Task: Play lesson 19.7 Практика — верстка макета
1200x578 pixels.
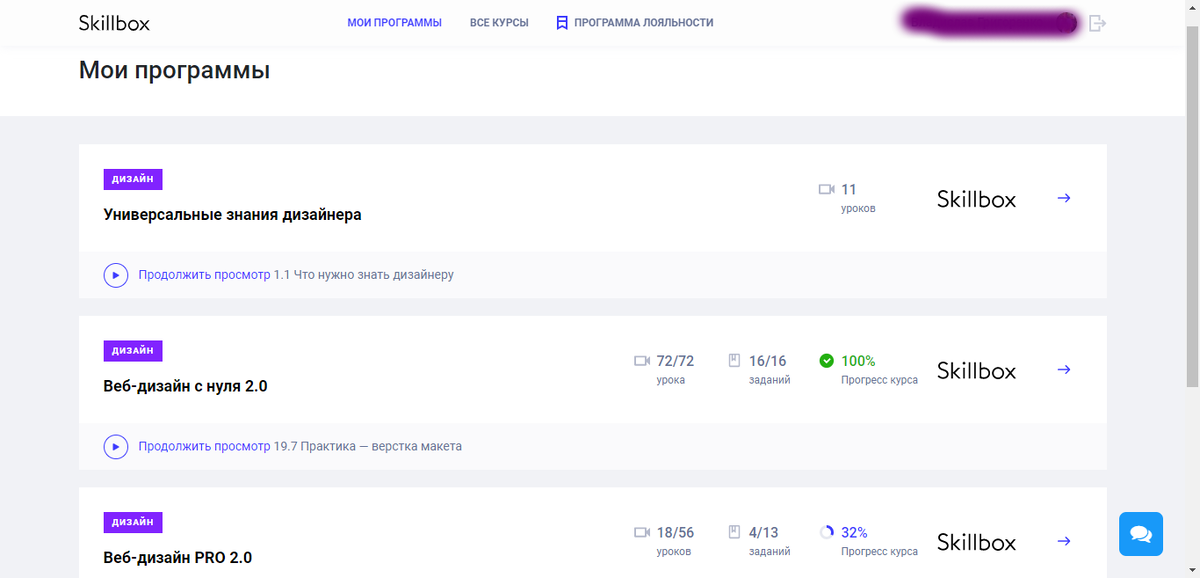Action: point(116,446)
